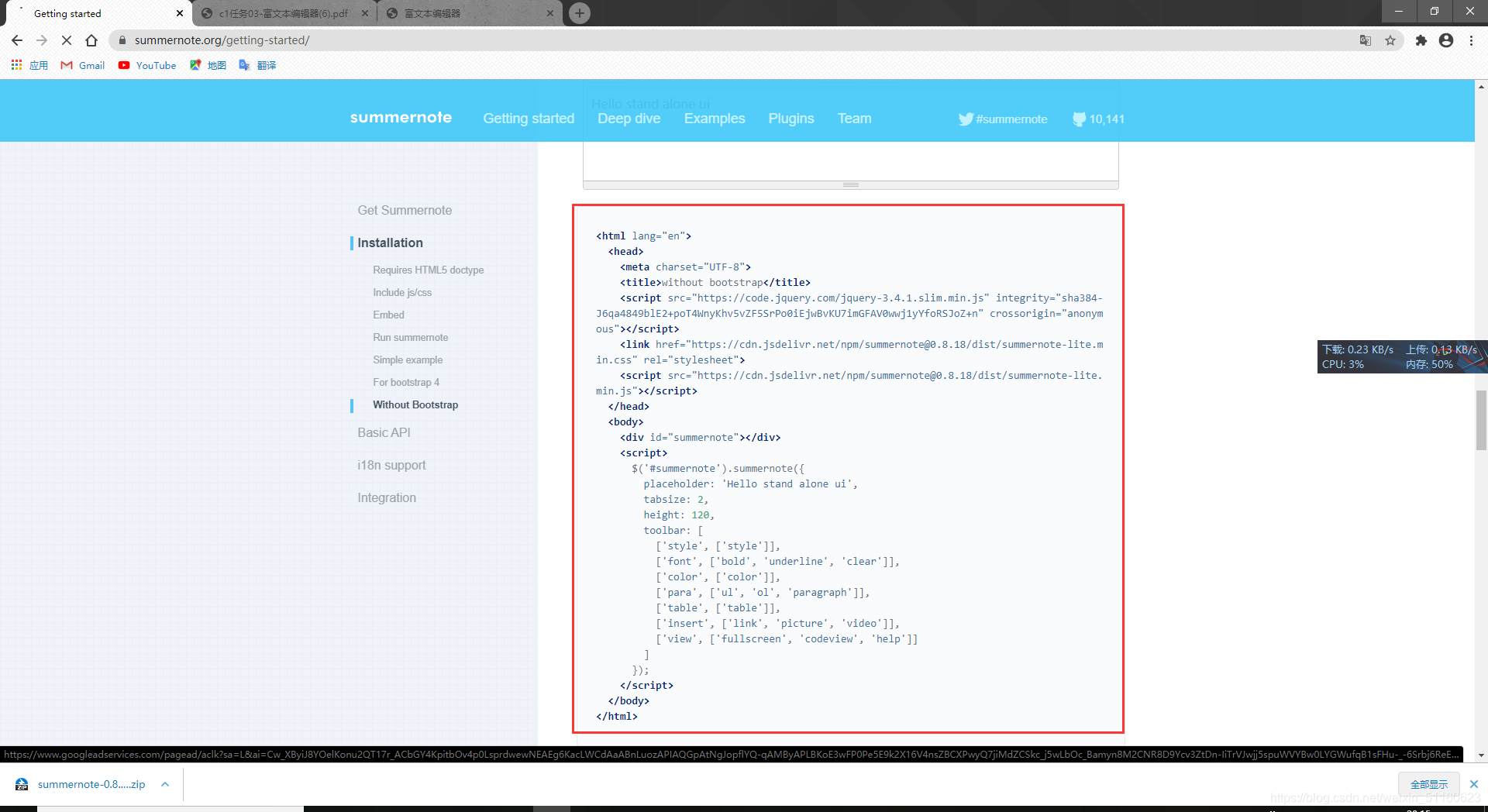This screenshot has width=1488, height=812.
Task: Stop loading the page
Action: (67, 40)
